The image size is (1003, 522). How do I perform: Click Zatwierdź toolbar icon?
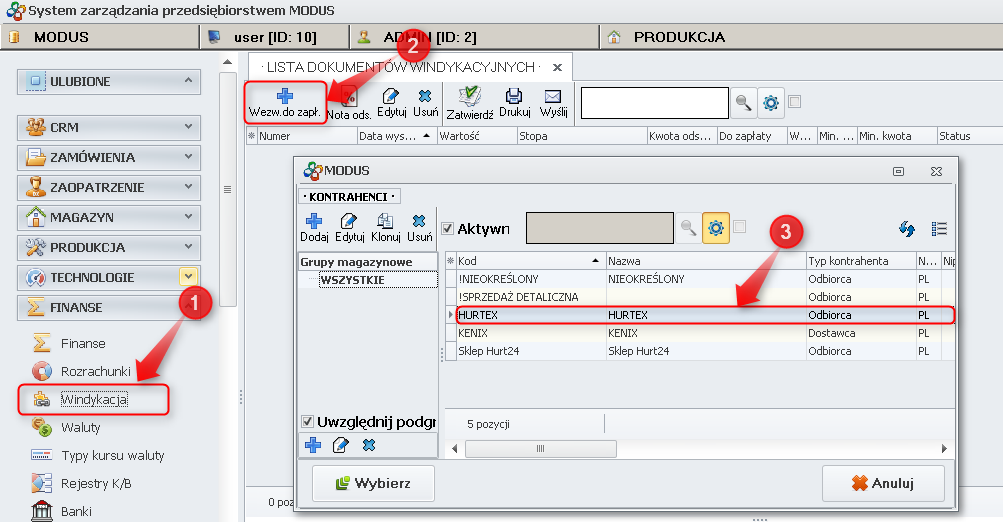(x=470, y=96)
